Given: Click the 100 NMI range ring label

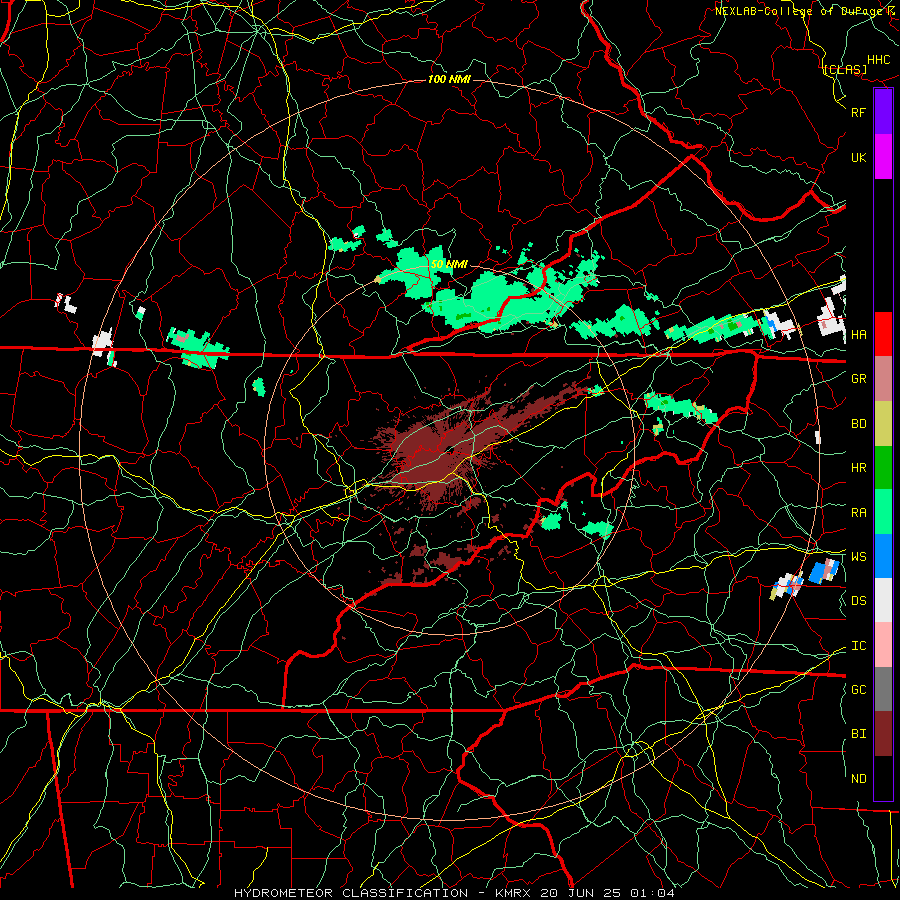Looking at the screenshot, I should (x=449, y=79).
